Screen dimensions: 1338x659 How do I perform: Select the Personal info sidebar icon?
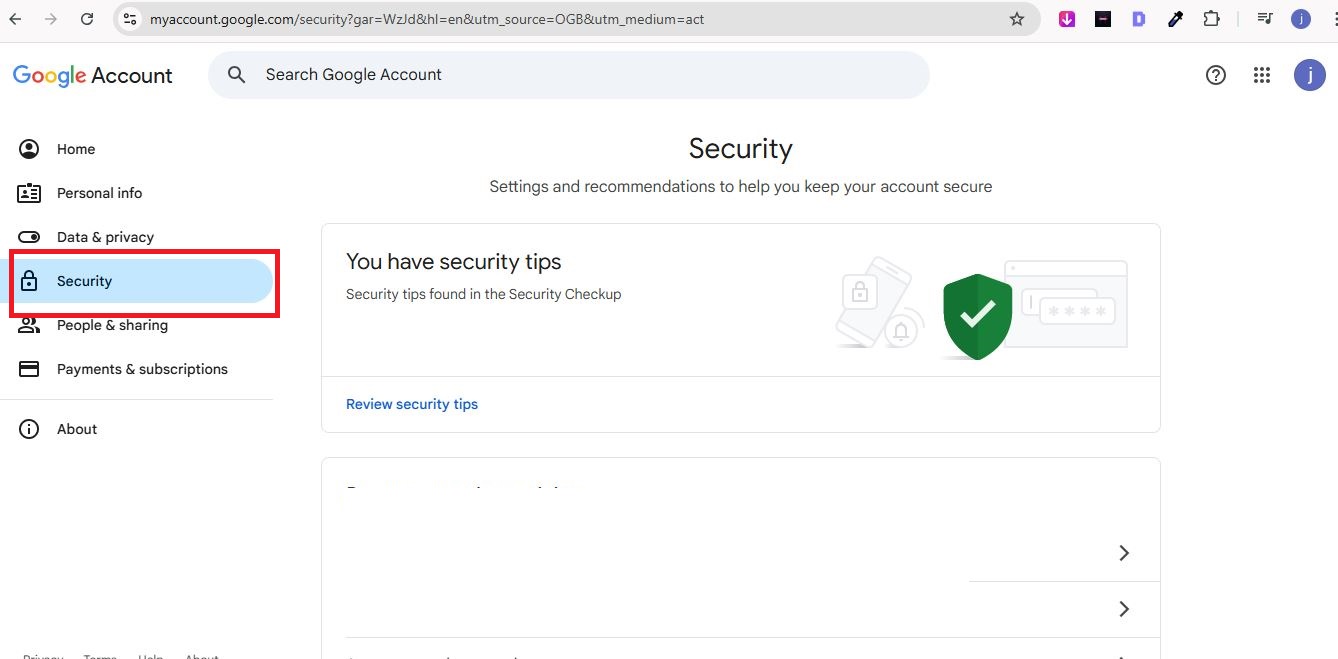coord(28,192)
